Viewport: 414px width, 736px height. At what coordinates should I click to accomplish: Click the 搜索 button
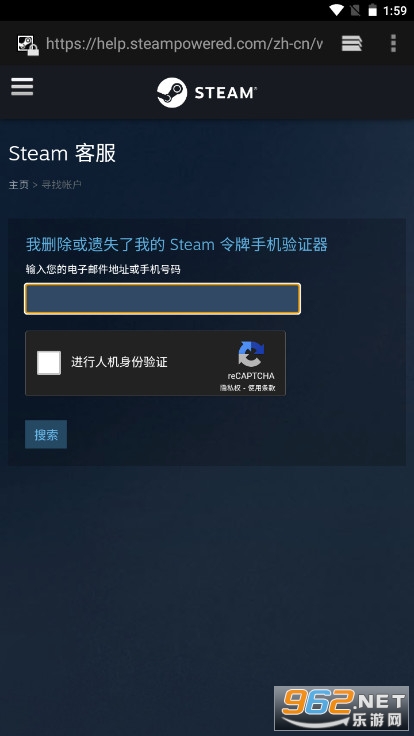tap(46, 435)
